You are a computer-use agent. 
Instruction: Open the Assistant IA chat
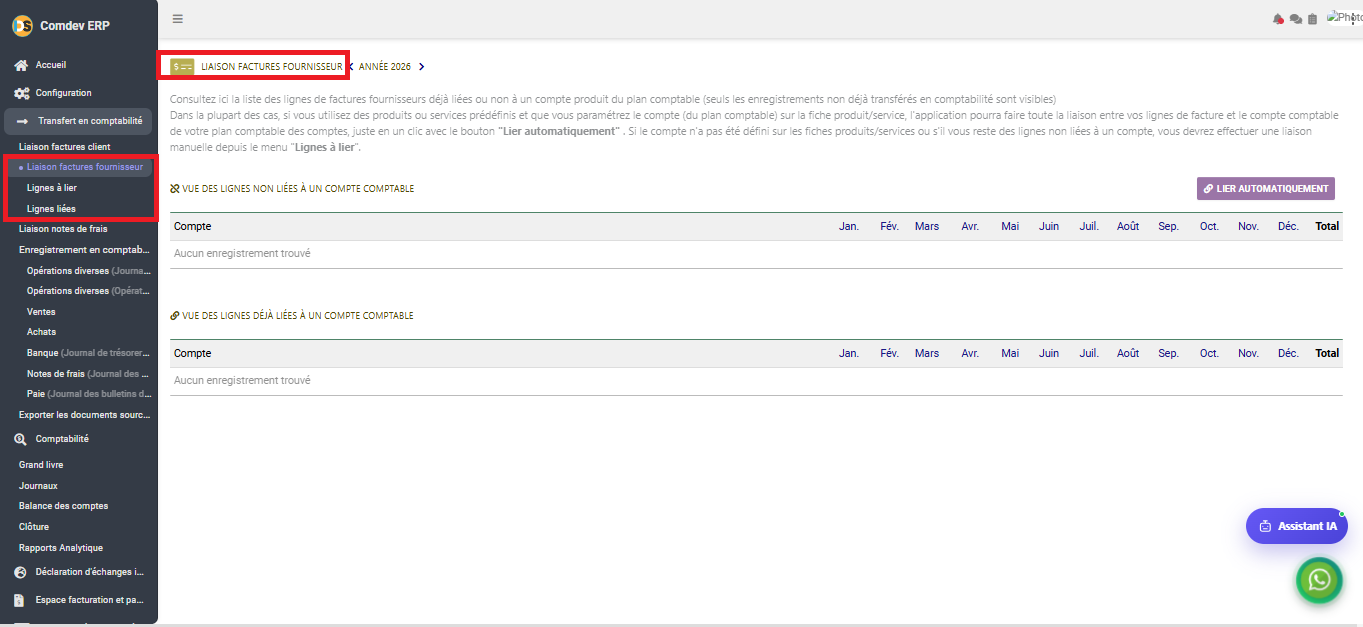coord(1297,526)
